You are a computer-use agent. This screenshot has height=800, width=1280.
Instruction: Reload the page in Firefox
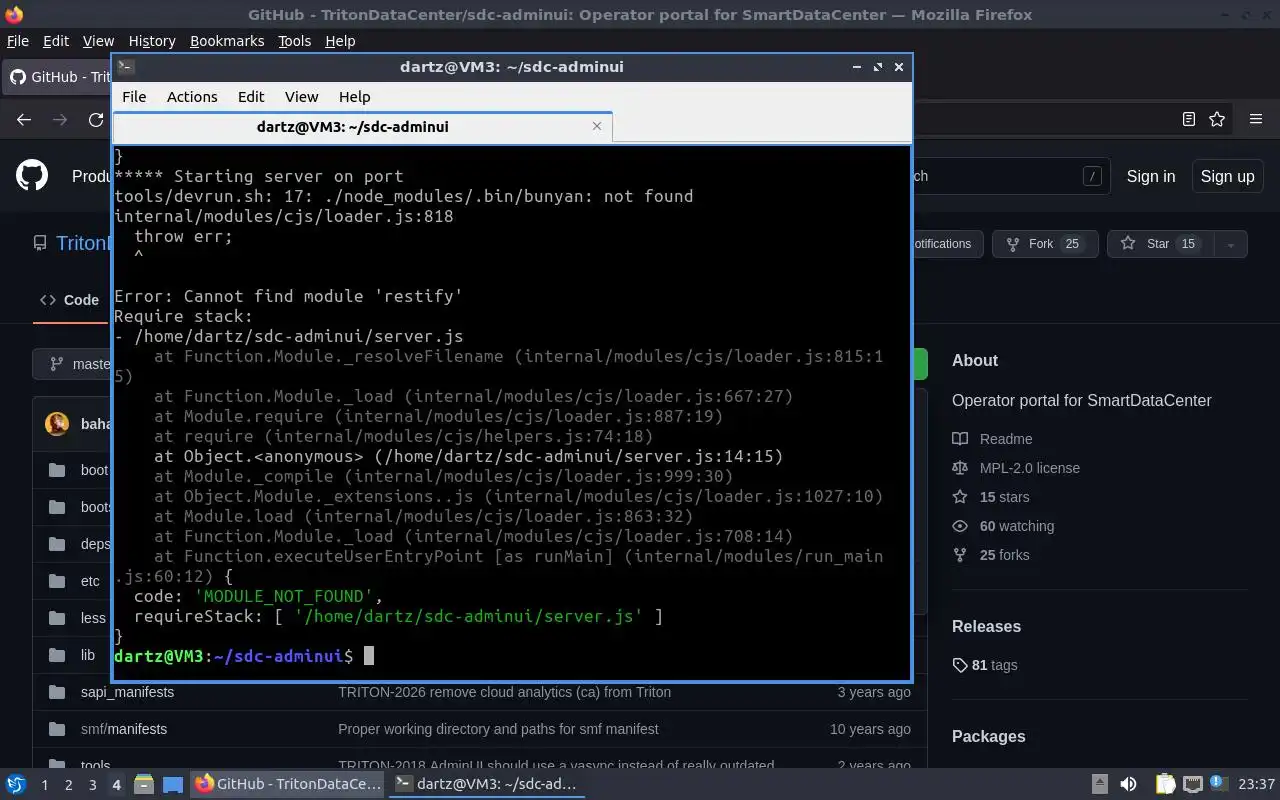point(96,119)
